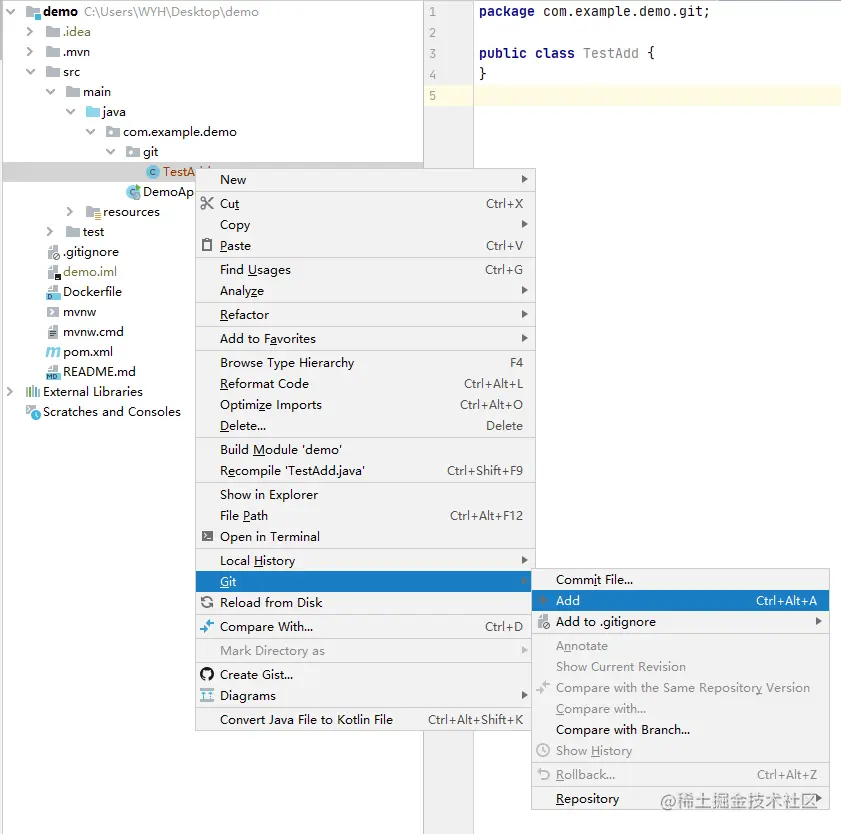
Task: Click the Paste clipboard icon
Action: point(207,245)
